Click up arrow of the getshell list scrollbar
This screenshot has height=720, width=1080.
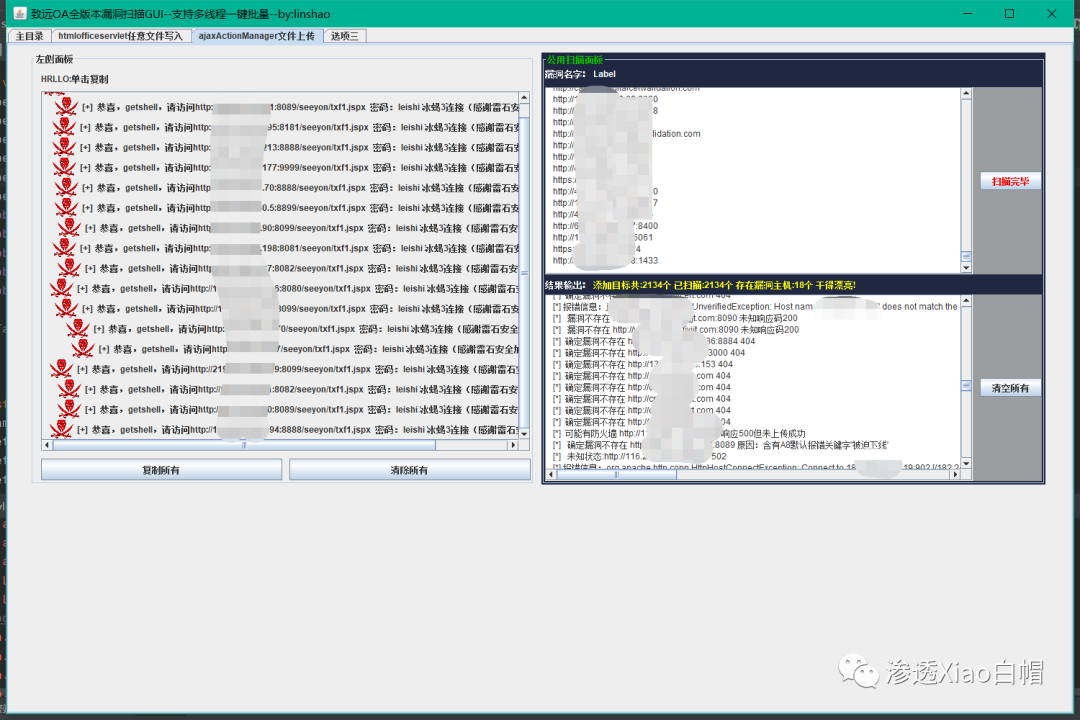click(524, 99)
